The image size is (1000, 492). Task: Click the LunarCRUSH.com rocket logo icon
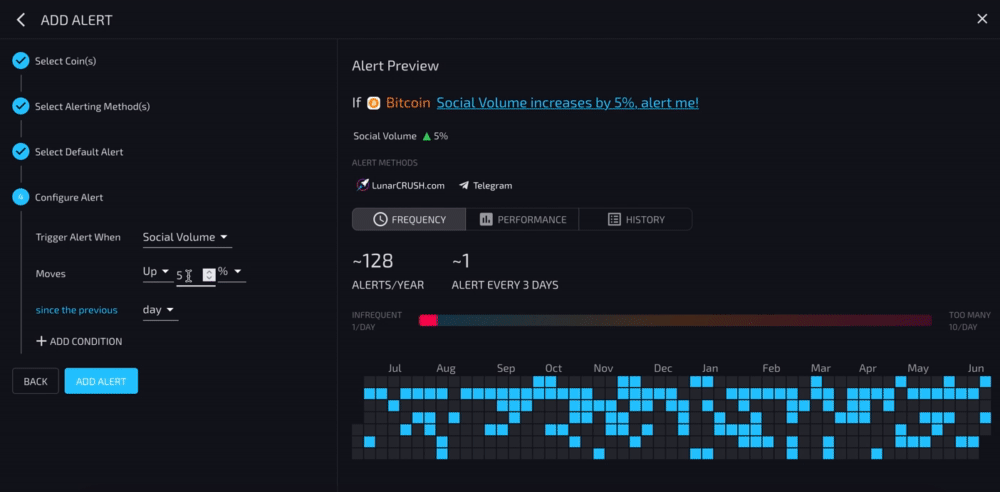coord(363,185)
